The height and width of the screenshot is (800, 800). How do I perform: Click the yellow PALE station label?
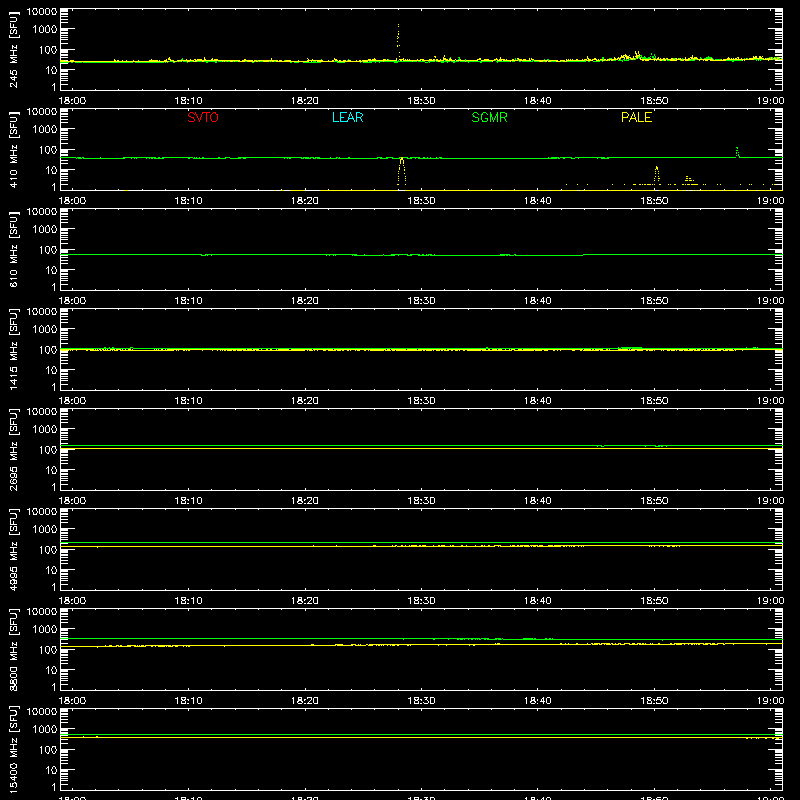coord(636,117)
